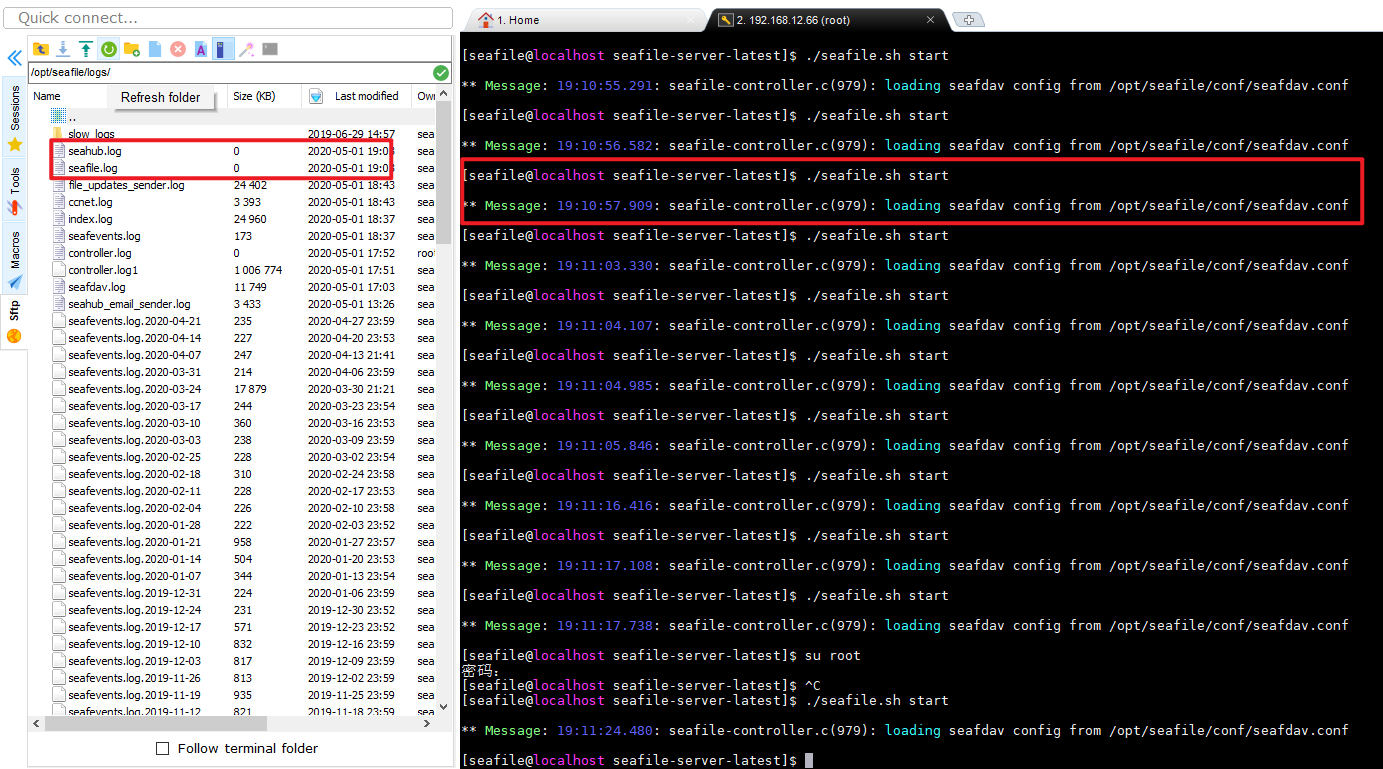Click the /opt/seafile/logs/ path field
Viewport: 1383px width, 769px height.
coord(229,73)
